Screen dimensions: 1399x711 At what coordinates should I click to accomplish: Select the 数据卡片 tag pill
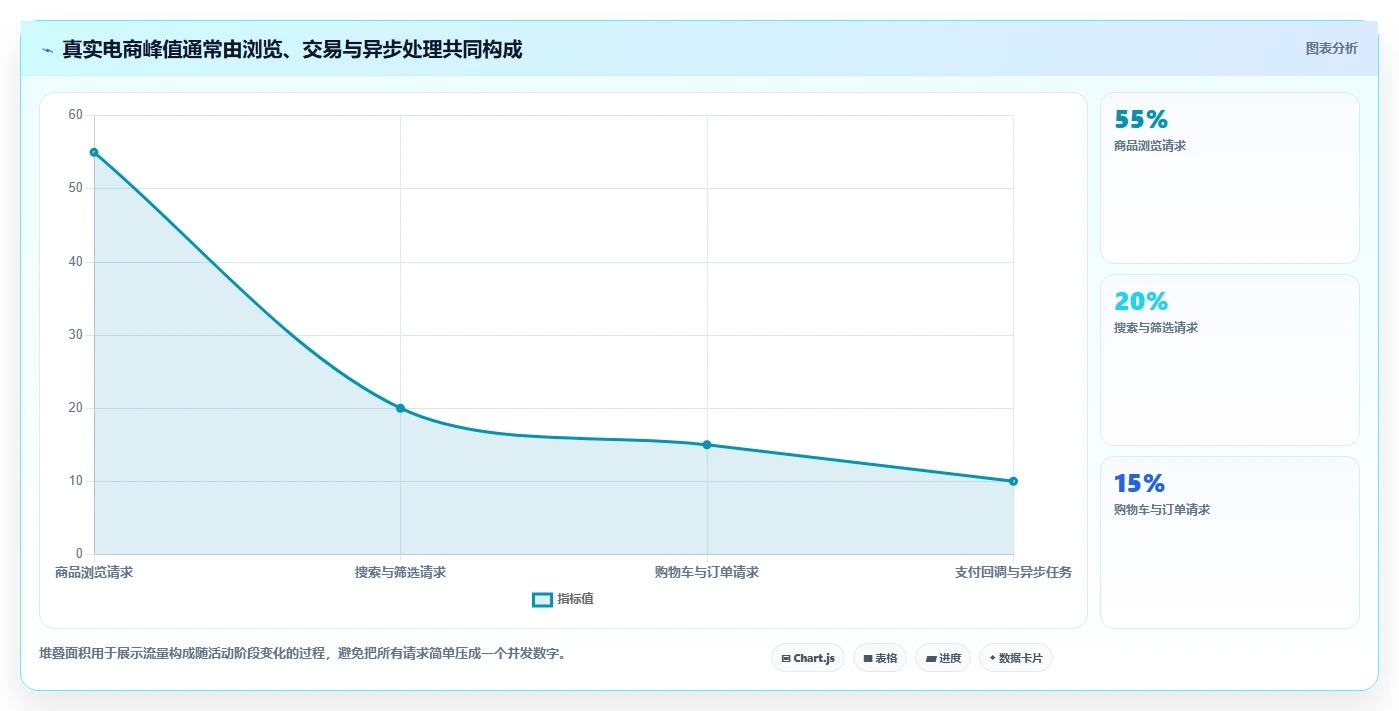(1016, 658)
